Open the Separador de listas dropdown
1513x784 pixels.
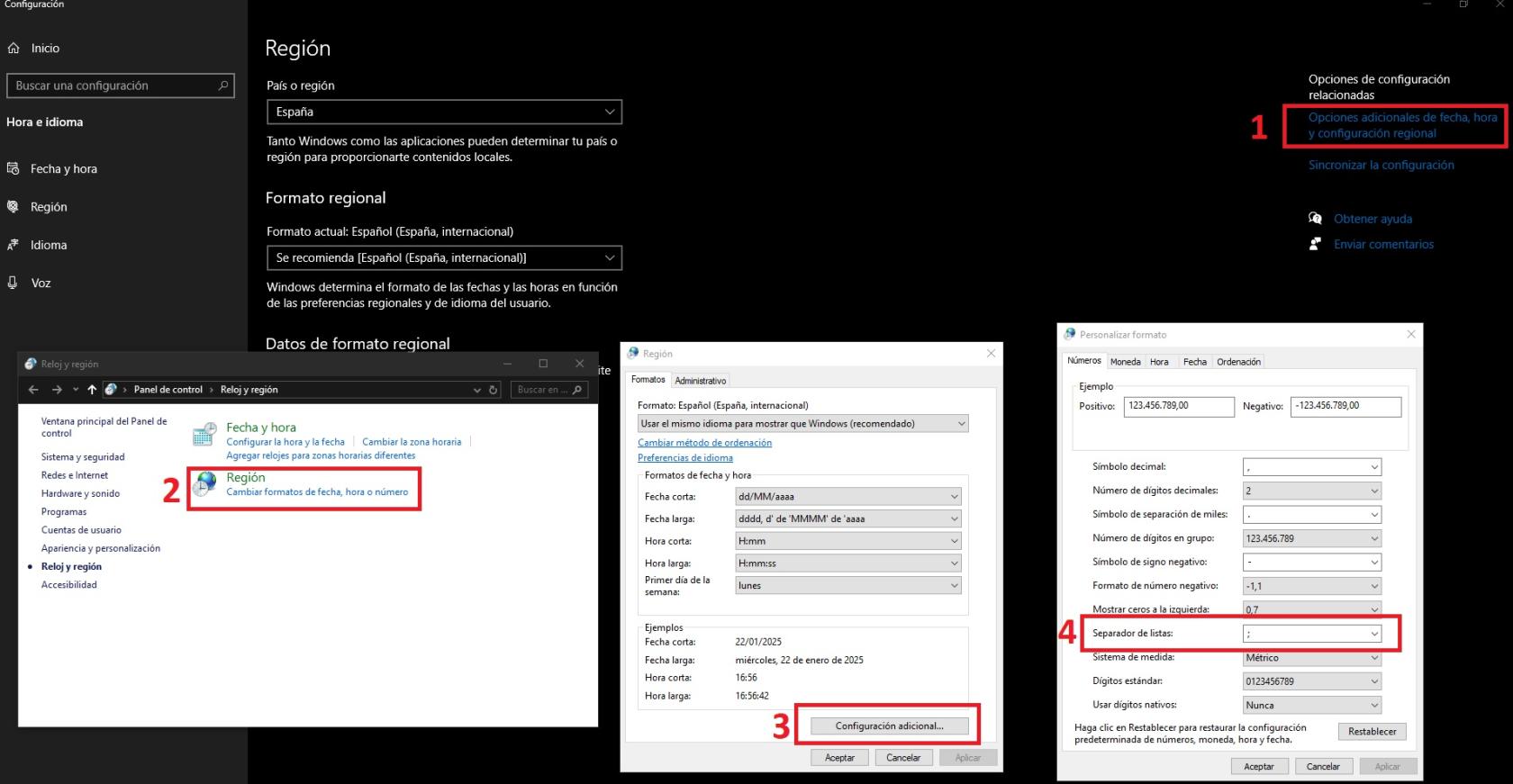[1312, 634]
